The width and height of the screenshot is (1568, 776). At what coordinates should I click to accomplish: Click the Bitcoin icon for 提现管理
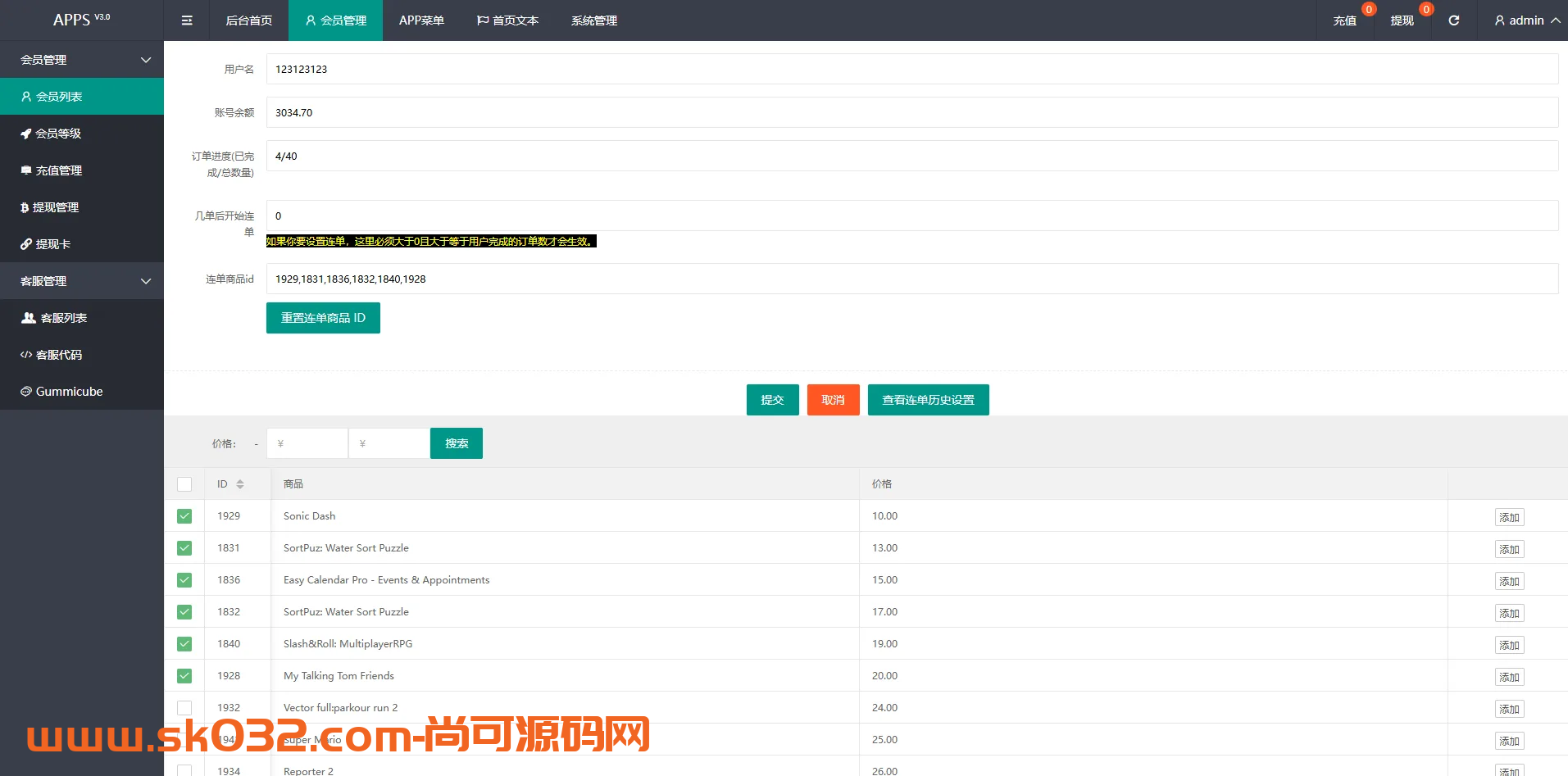click(x=25, y=206)
